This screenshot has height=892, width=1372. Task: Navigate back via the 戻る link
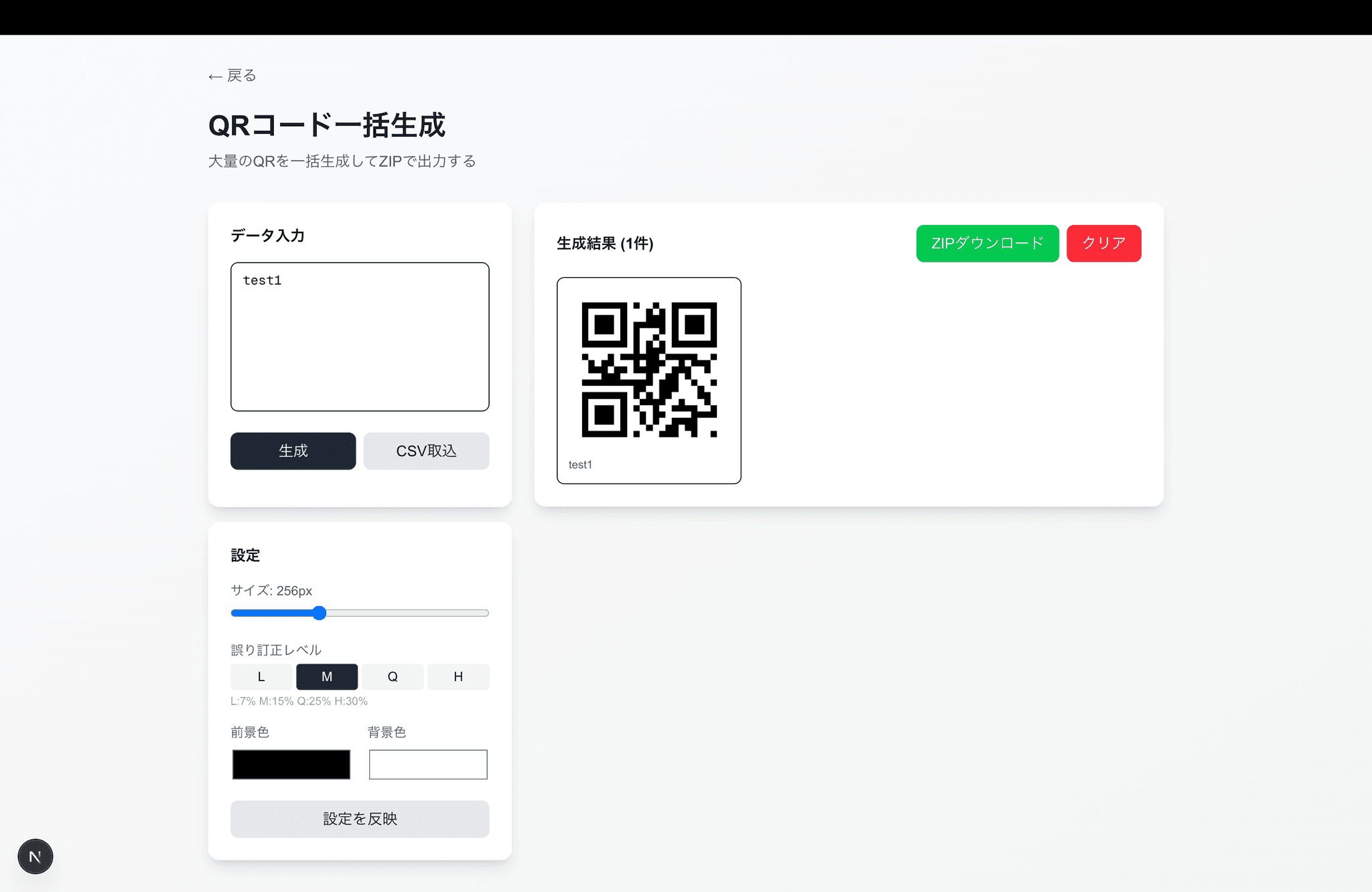click(231, 75)
